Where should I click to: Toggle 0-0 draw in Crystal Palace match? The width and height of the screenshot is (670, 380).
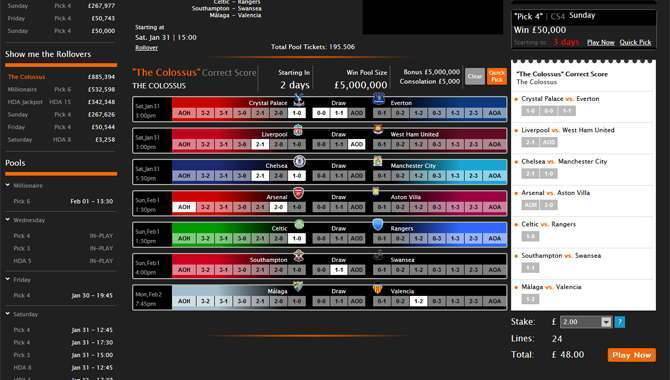[321, 113]
